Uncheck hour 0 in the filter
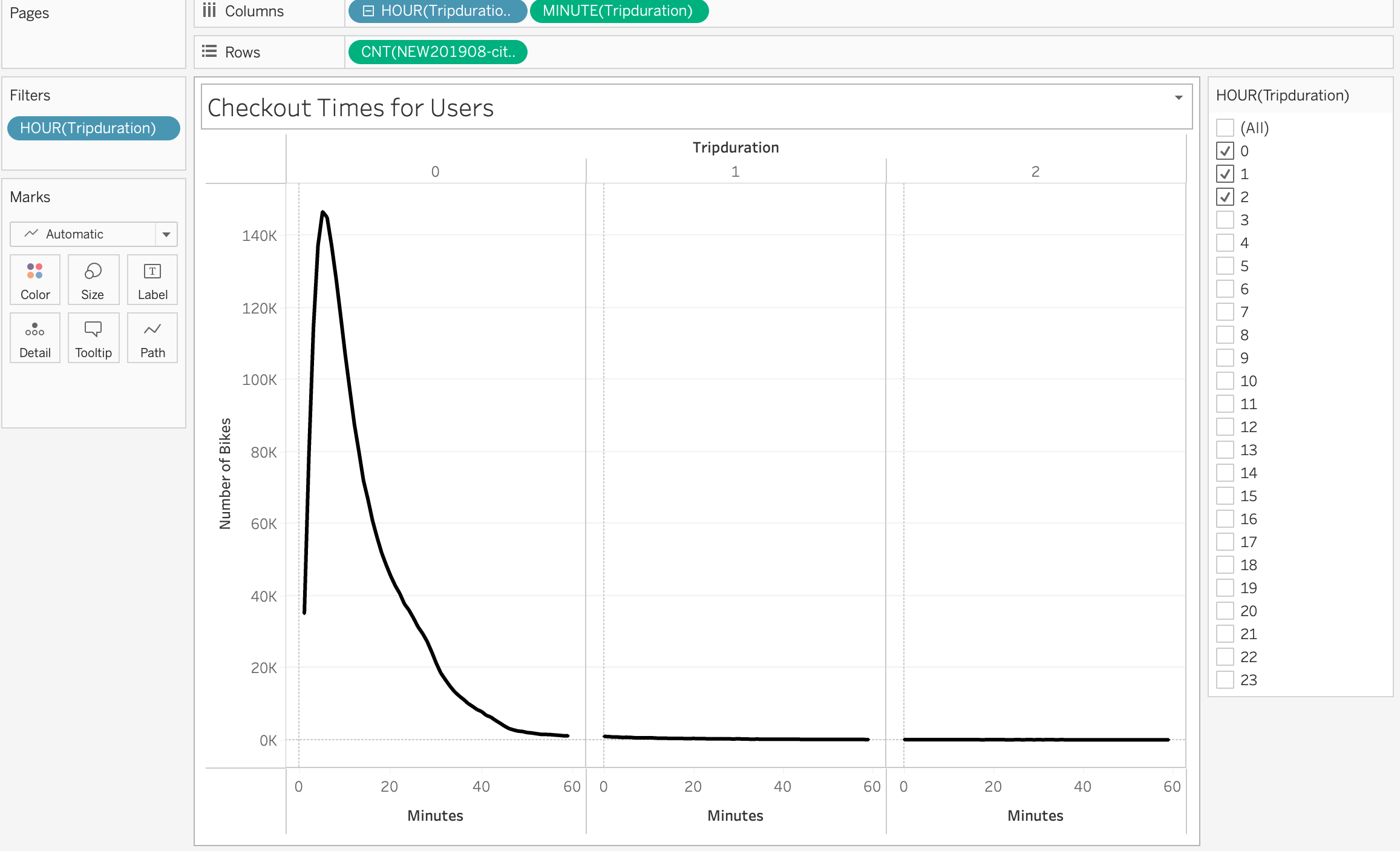This screenshot has width=1400, height=851. [1225, 151]
